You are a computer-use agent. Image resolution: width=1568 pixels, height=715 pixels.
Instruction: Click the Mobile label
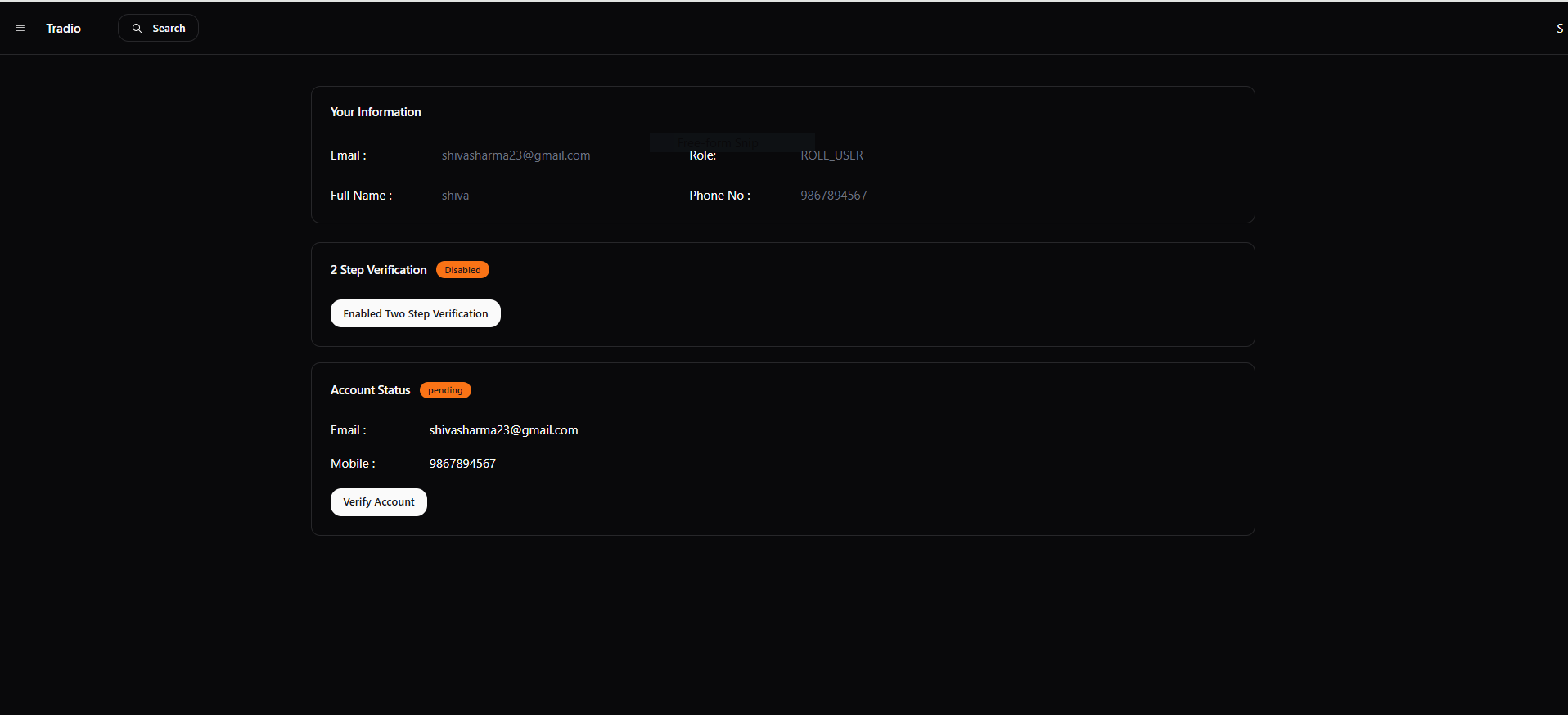(x=353, y=464)
